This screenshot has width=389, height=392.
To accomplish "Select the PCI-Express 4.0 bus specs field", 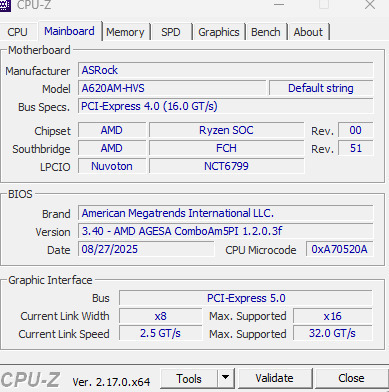I will coord(226,106).
